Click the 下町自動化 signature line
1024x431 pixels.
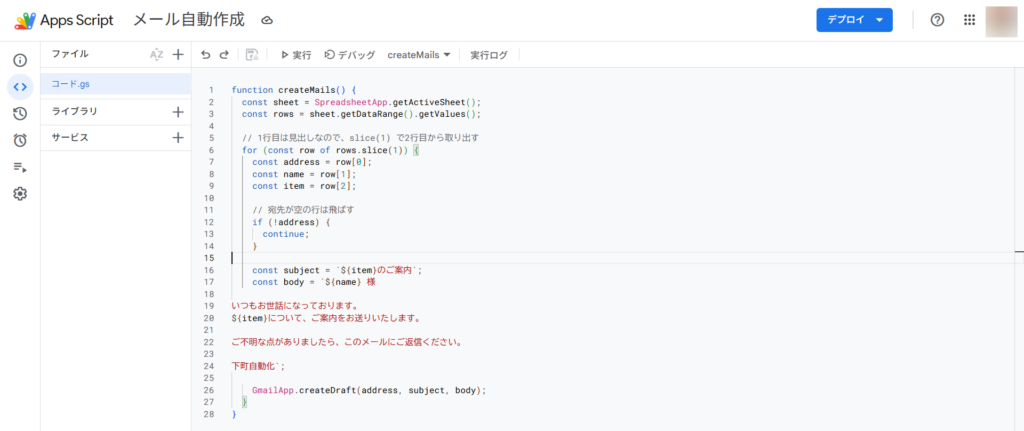pyautogui.click(x=258, y=366)
